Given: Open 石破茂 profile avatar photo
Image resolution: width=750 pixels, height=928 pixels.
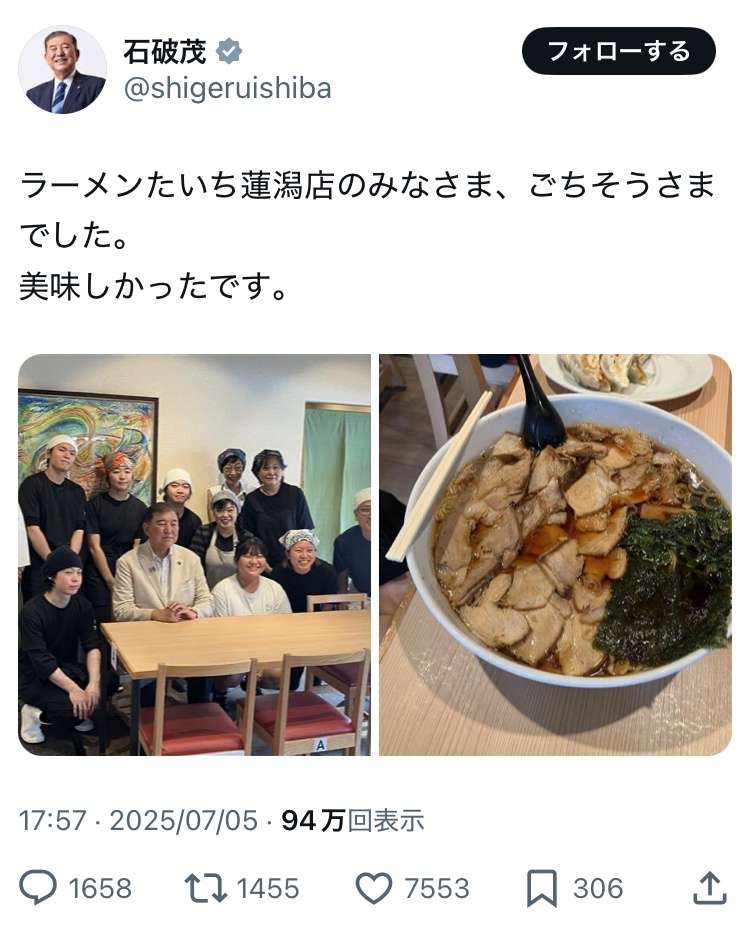Looking at the screenshot, I should (x=62, y=69).
